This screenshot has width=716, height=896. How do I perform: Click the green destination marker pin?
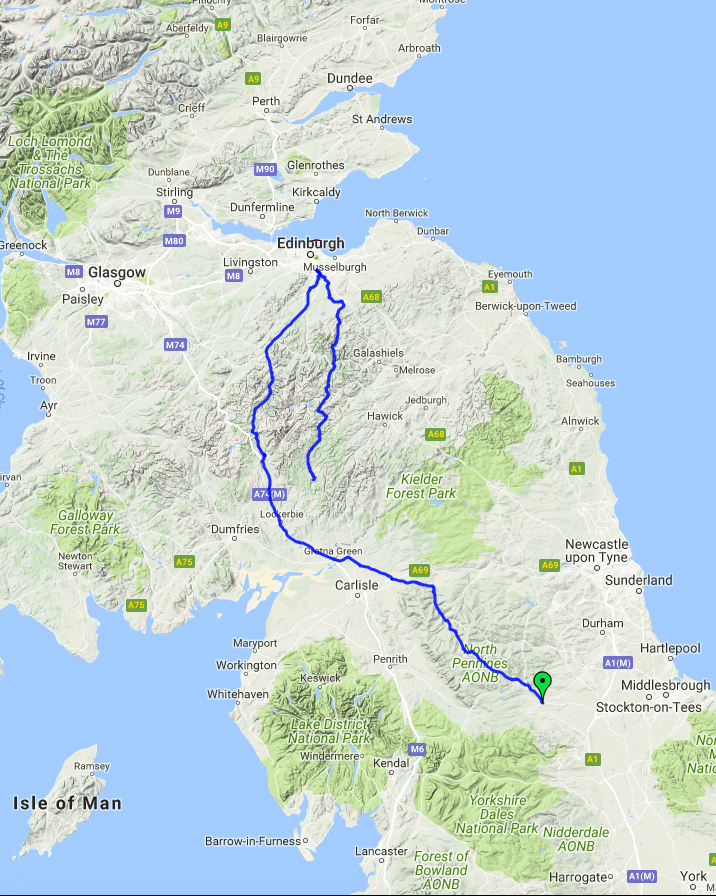tap(542, 686)
